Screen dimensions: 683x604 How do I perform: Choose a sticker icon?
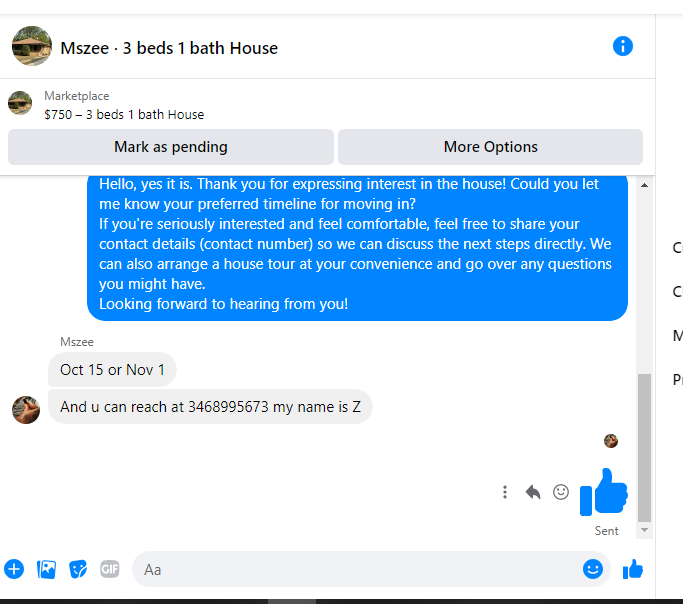pyautogui.click(x=78, y=569)
